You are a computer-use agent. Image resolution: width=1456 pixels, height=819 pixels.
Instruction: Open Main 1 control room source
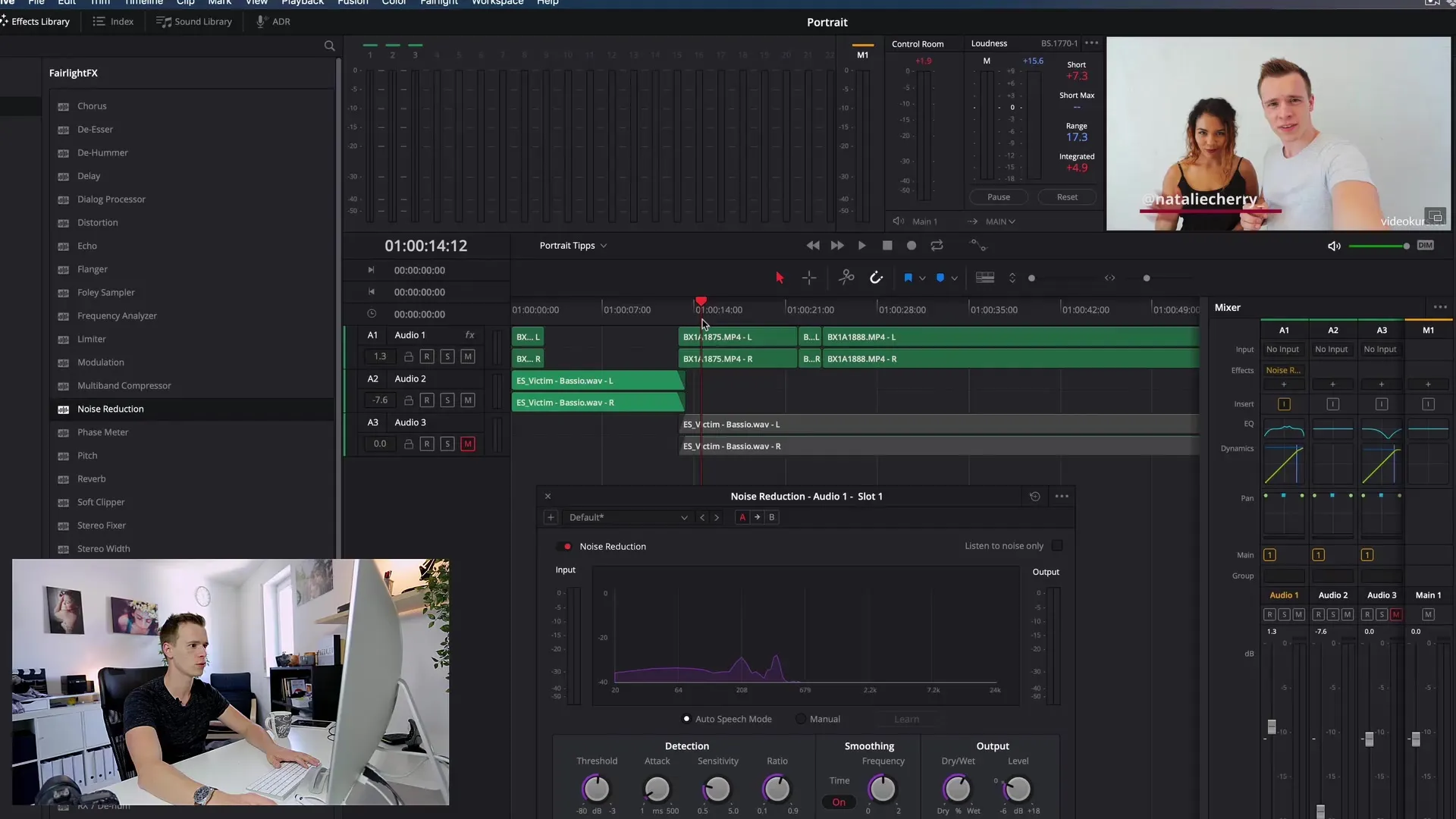[x=925, y=221]
